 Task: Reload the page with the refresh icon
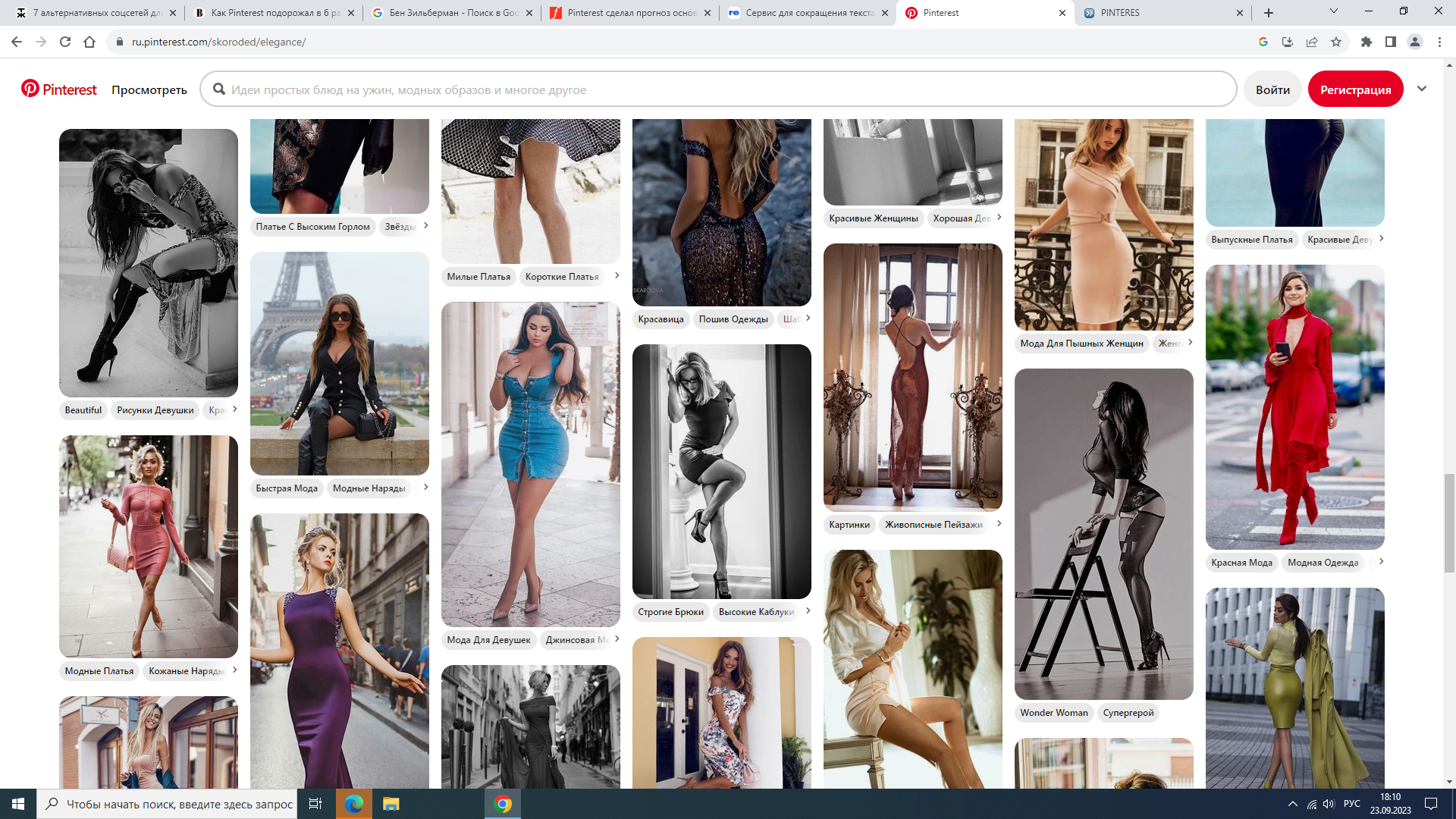point(65,42)
